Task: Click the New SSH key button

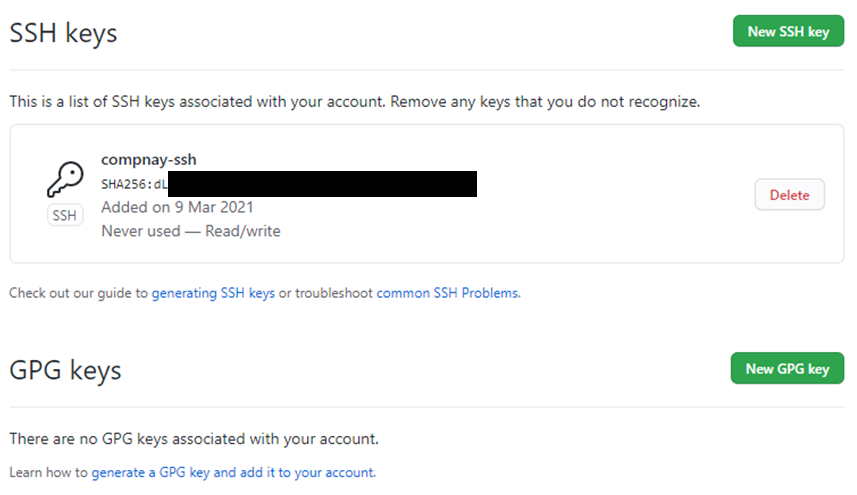Action: (788, 31)
